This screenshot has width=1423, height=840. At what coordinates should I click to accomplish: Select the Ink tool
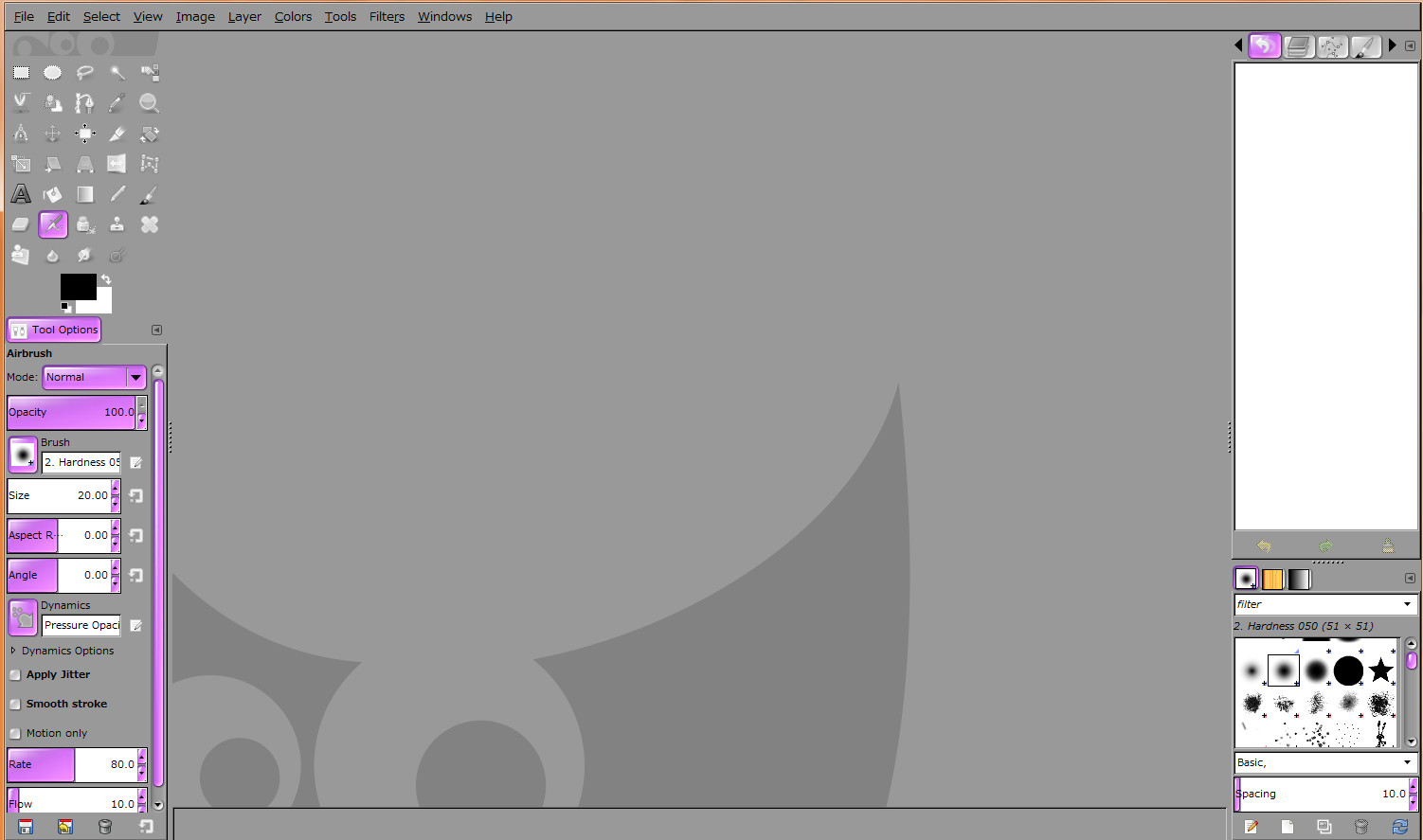tap(85, 224)
